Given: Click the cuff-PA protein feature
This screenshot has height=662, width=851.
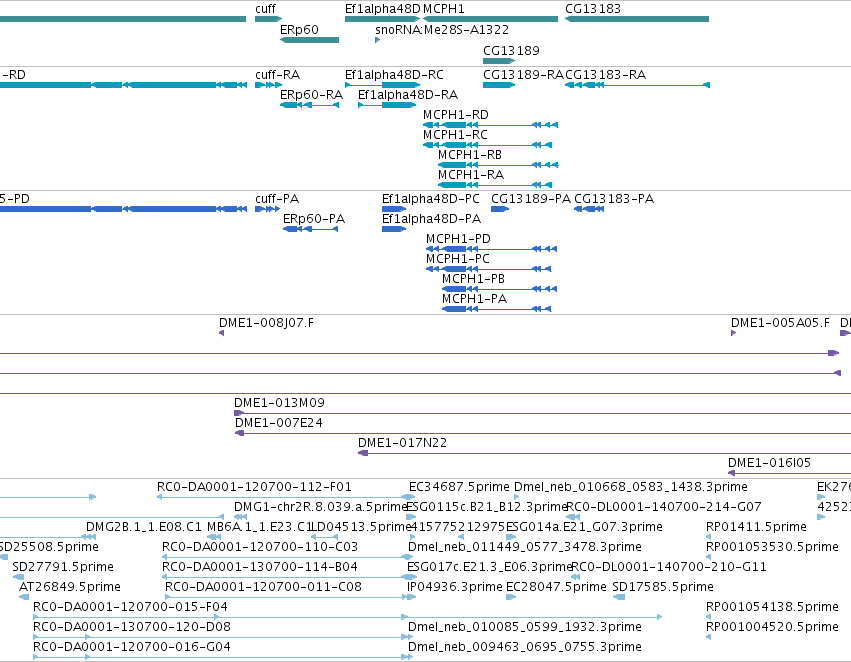Looking at the screenshot, I should click(x=268, y=209).
